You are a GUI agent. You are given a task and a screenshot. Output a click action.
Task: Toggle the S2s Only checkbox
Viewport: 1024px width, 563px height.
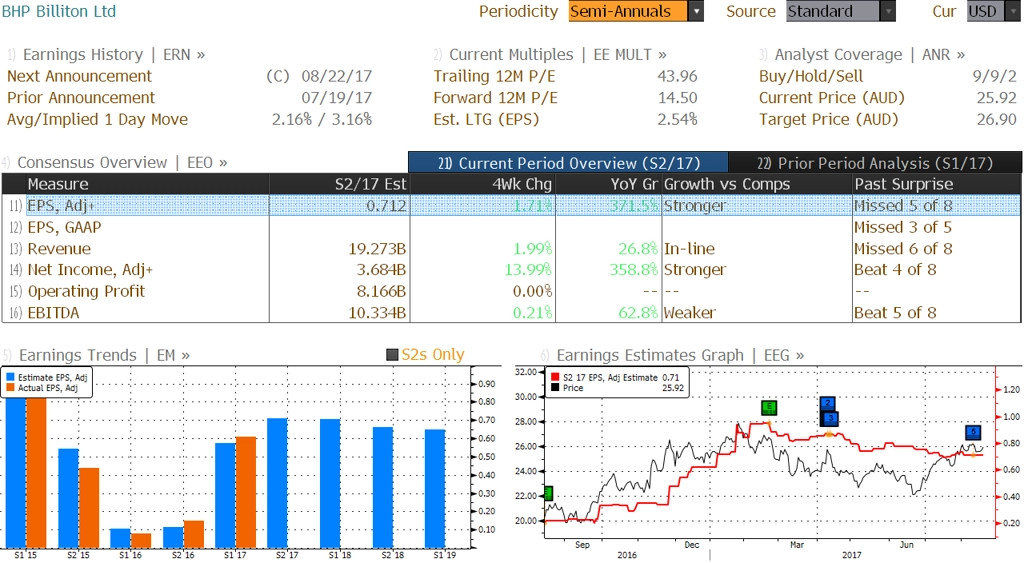point(392,355)
